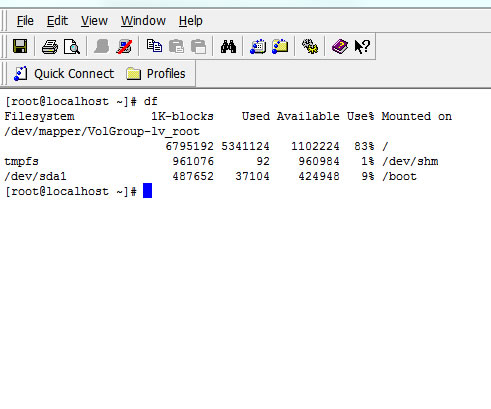
Task: Open the View menu
Action: (x=94, y=21)
